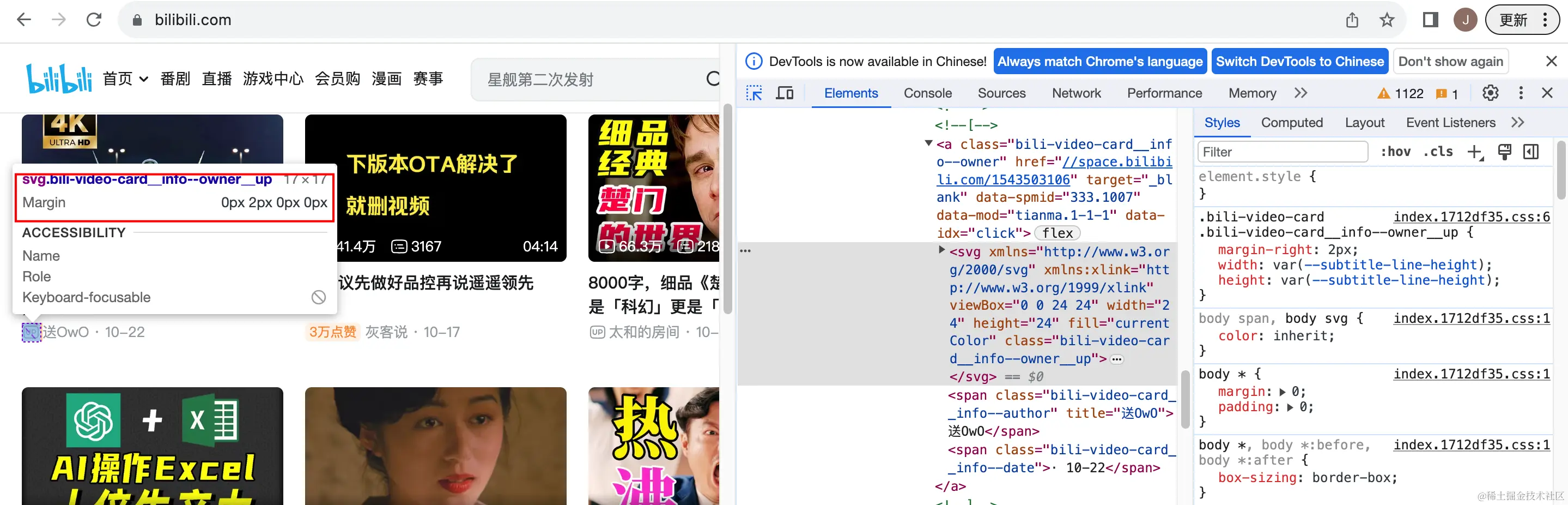The height and width of the screenshot is (505, 1568).
Task: Open the space.bilibili.com href link
Action: click(1055, 171)
